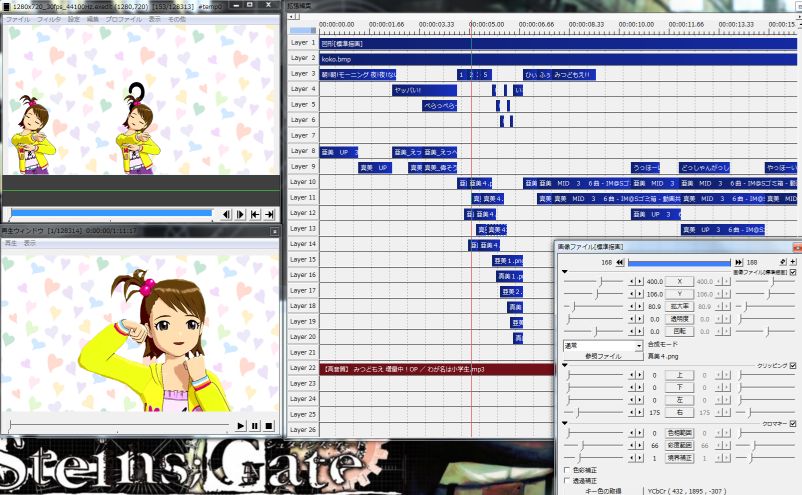Click left 彩度範囲 slider in chroma key
Viewport: 802px width, 495px height.
pos(594,445)
